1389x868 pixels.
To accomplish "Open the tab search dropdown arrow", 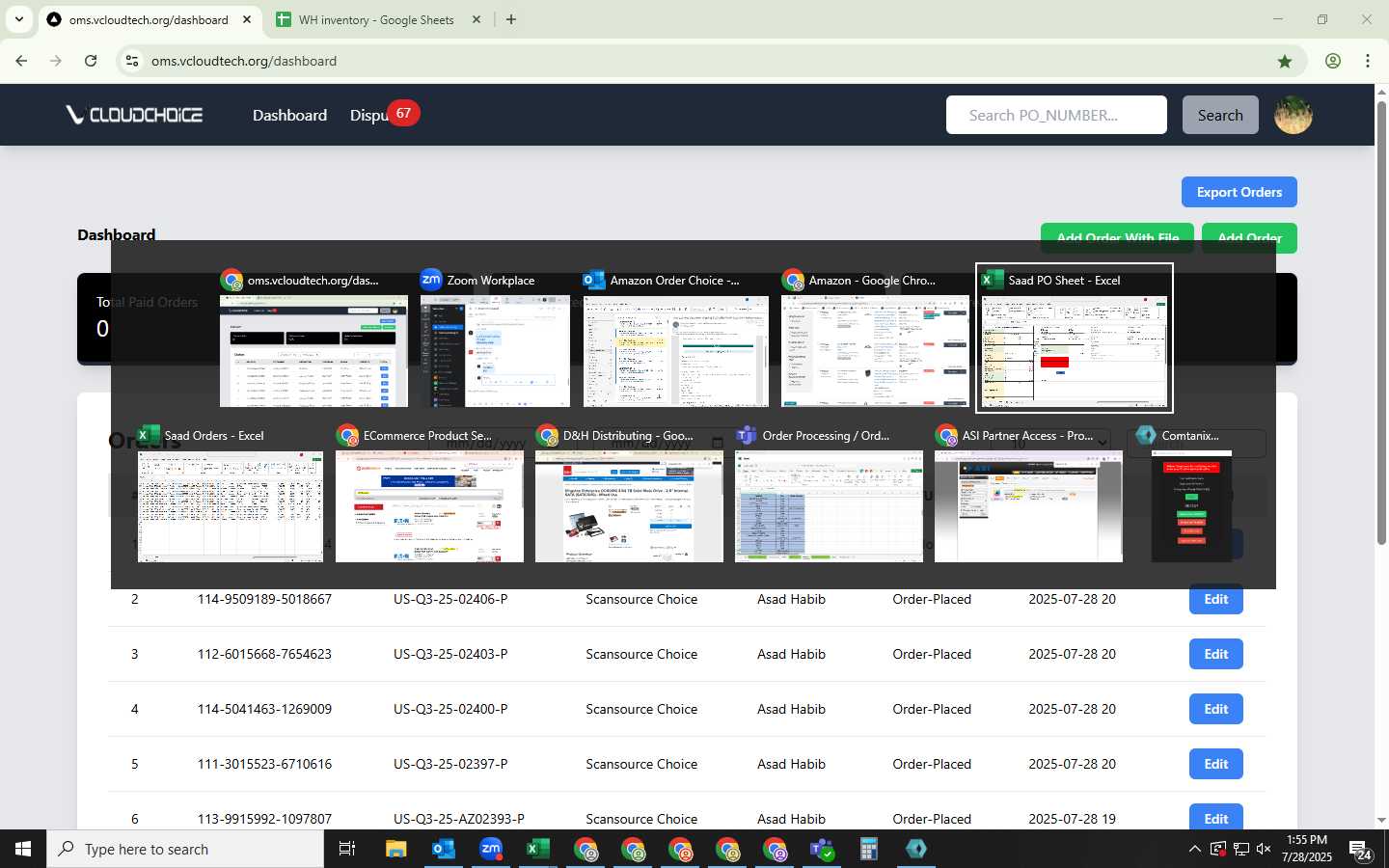I will pos(18,19).
